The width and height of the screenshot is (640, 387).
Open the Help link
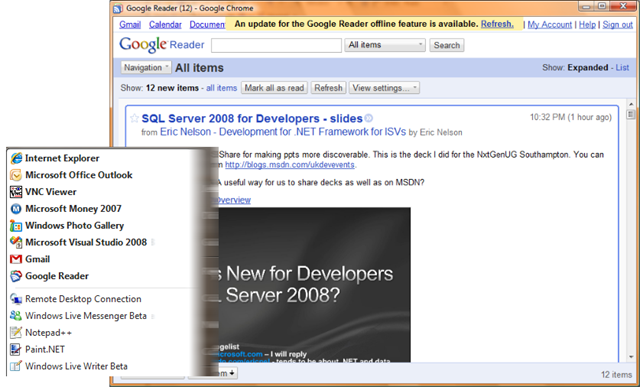[x=587, y=24]
